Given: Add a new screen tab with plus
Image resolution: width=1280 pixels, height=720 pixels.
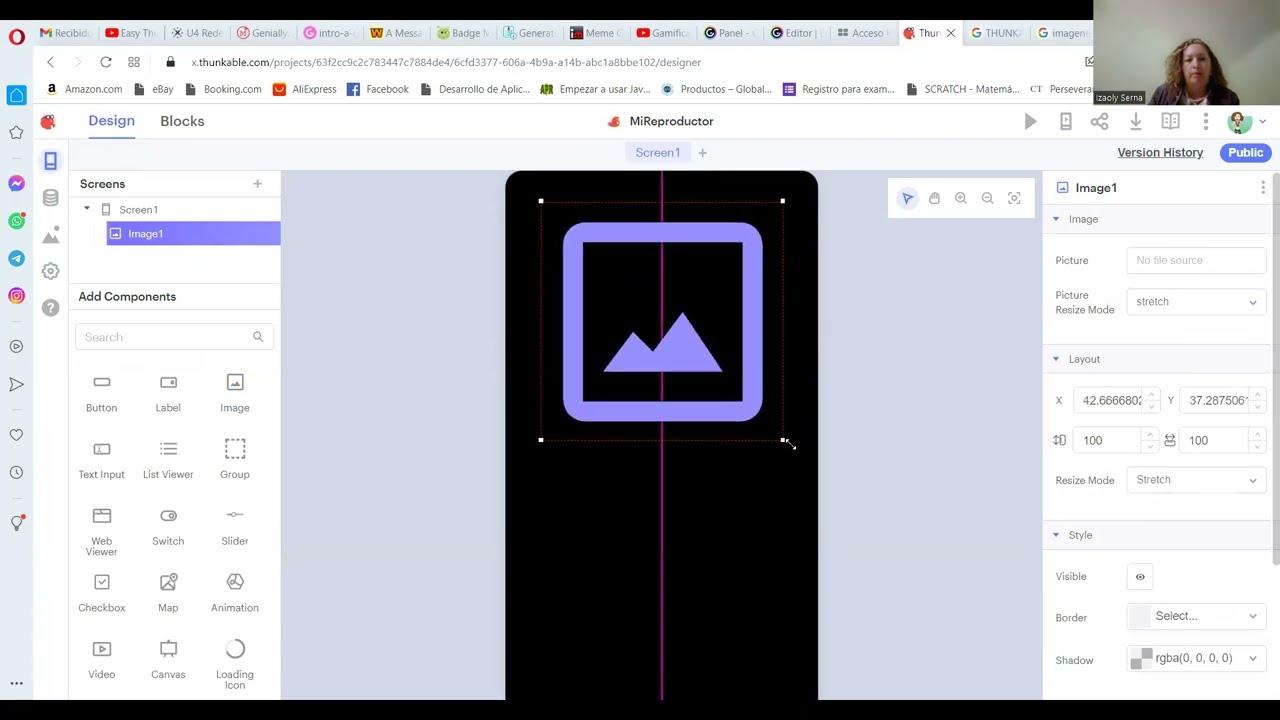Looking at the screenshot, I should click(702, 153).
